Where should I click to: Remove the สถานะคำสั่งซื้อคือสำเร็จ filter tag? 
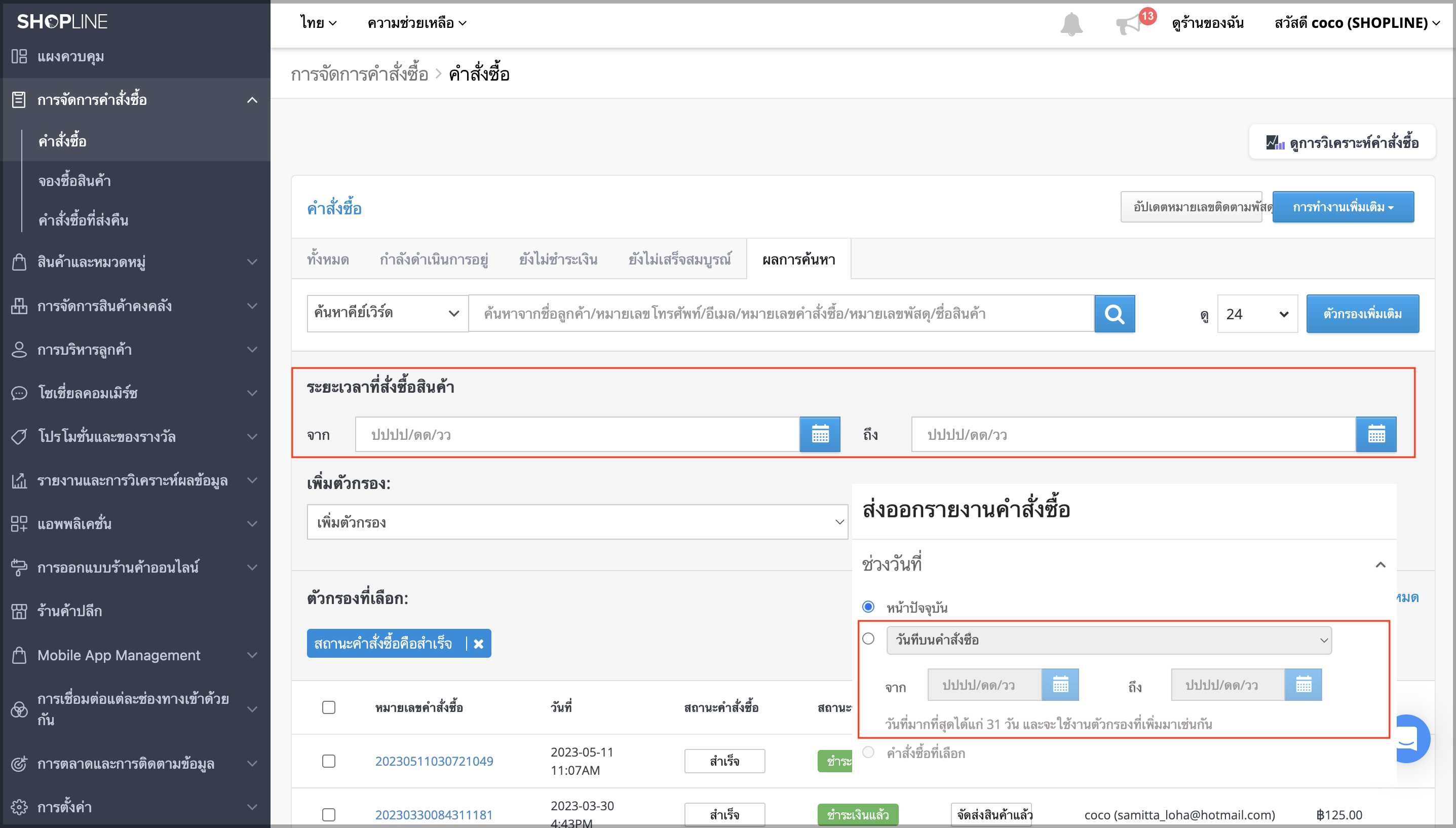click(479, 644)
